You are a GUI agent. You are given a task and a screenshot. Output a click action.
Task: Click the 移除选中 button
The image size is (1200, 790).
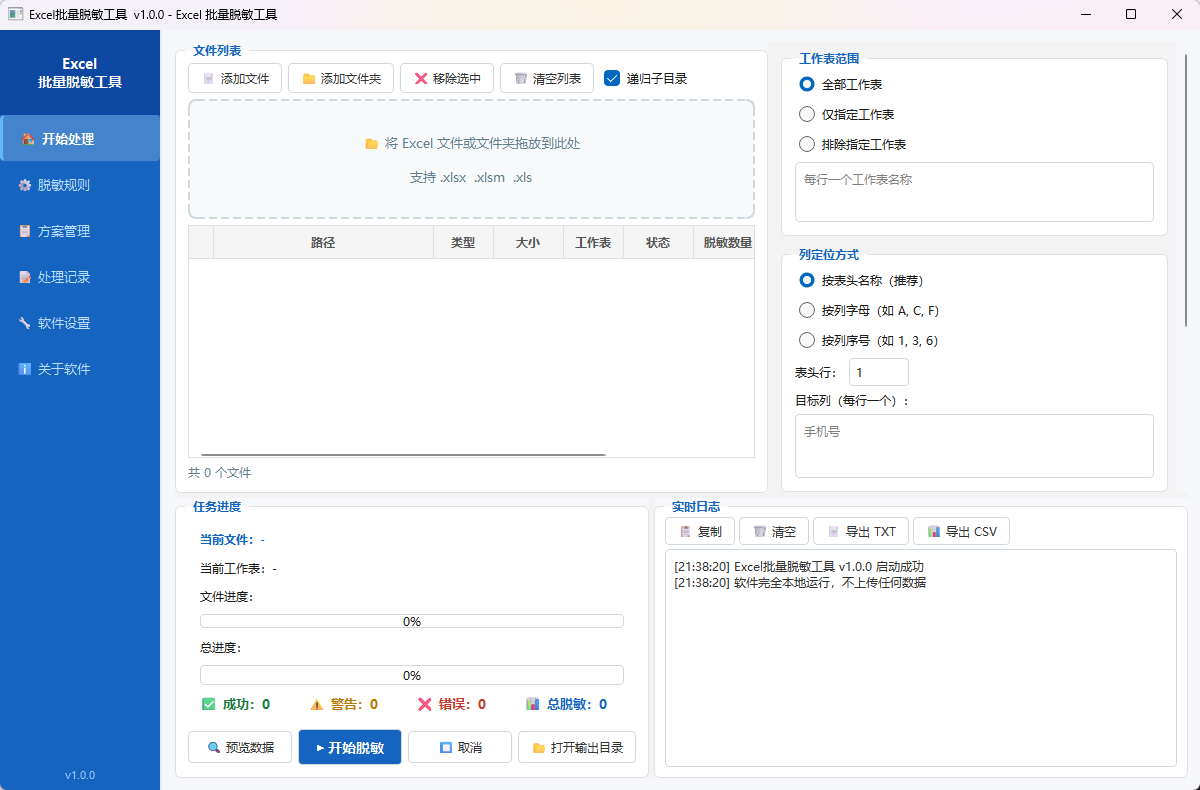pos(447,79)
